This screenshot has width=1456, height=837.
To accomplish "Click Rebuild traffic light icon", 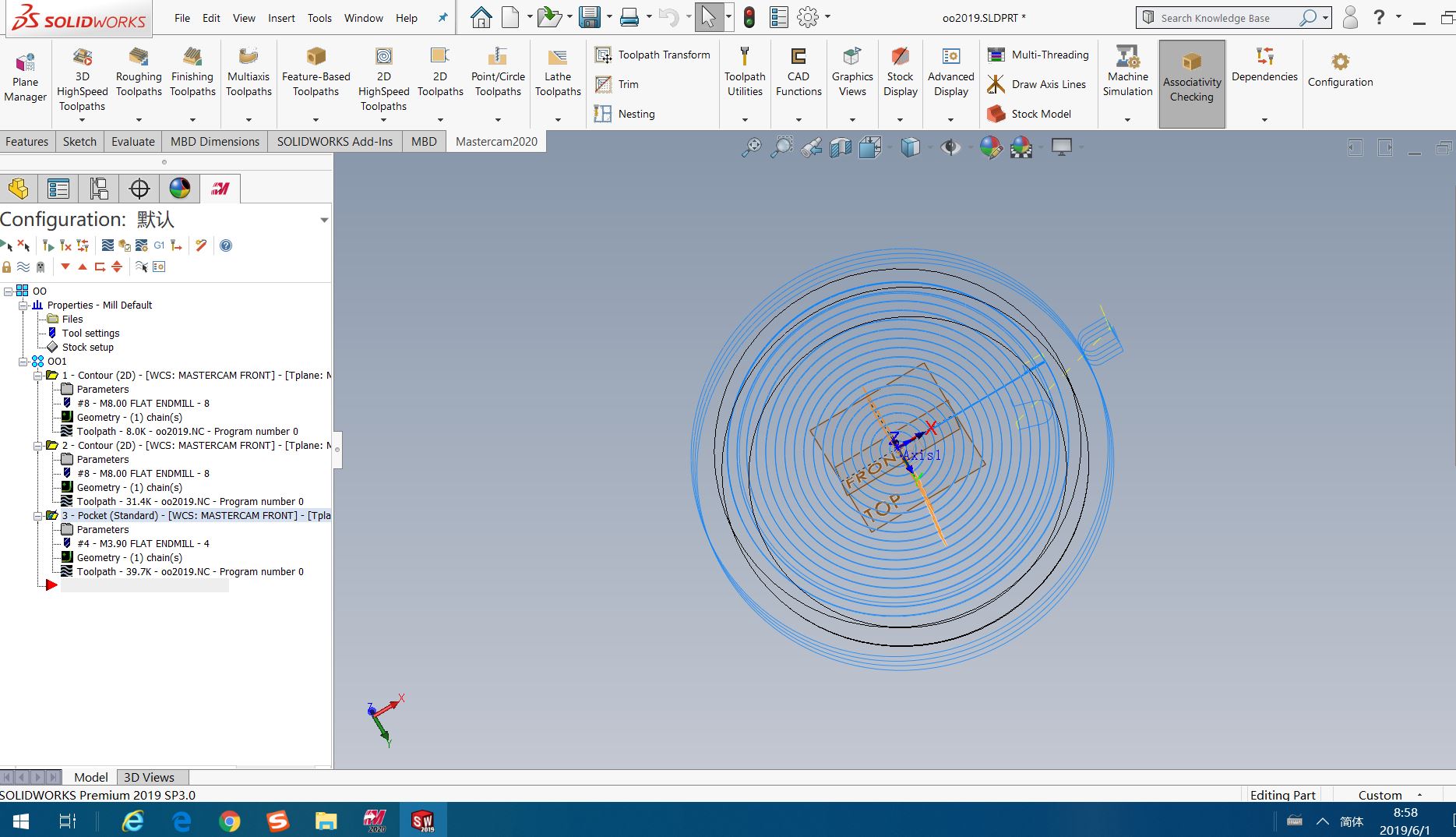I will pos(749,17).
